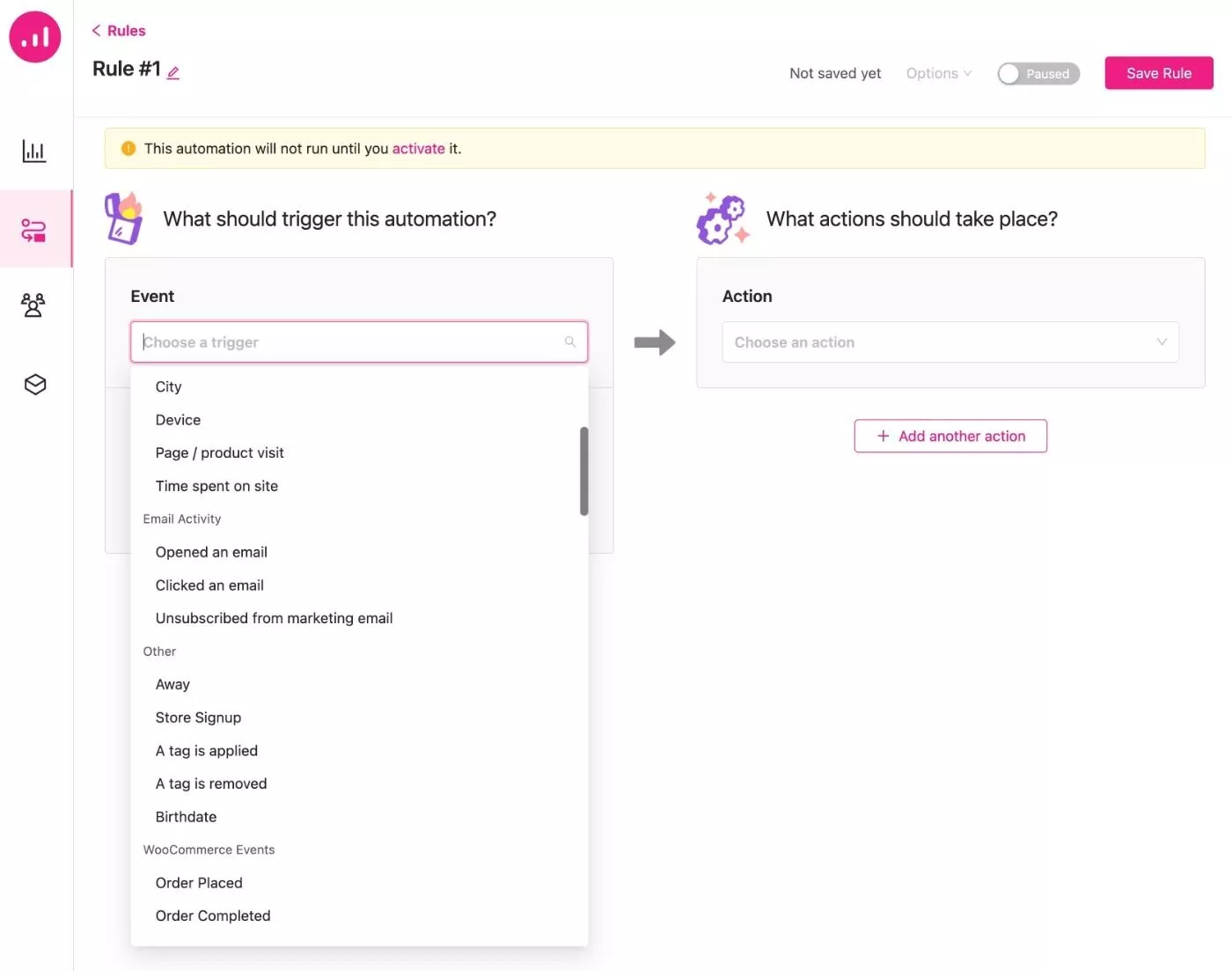Screen dimensions: 1232x971
Task: Open the automation rules sidebar icon
Action: tap(34, 230)
